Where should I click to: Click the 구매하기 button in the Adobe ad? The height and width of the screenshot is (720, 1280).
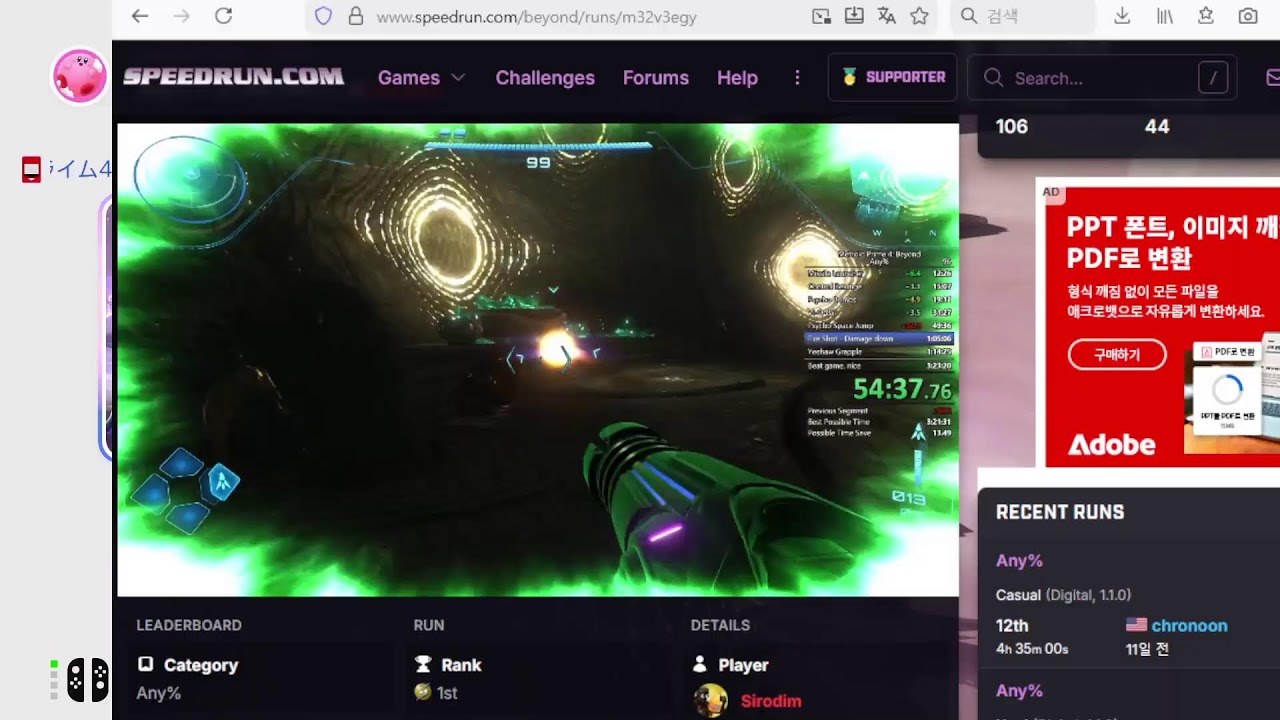[x=1117, y=355]
